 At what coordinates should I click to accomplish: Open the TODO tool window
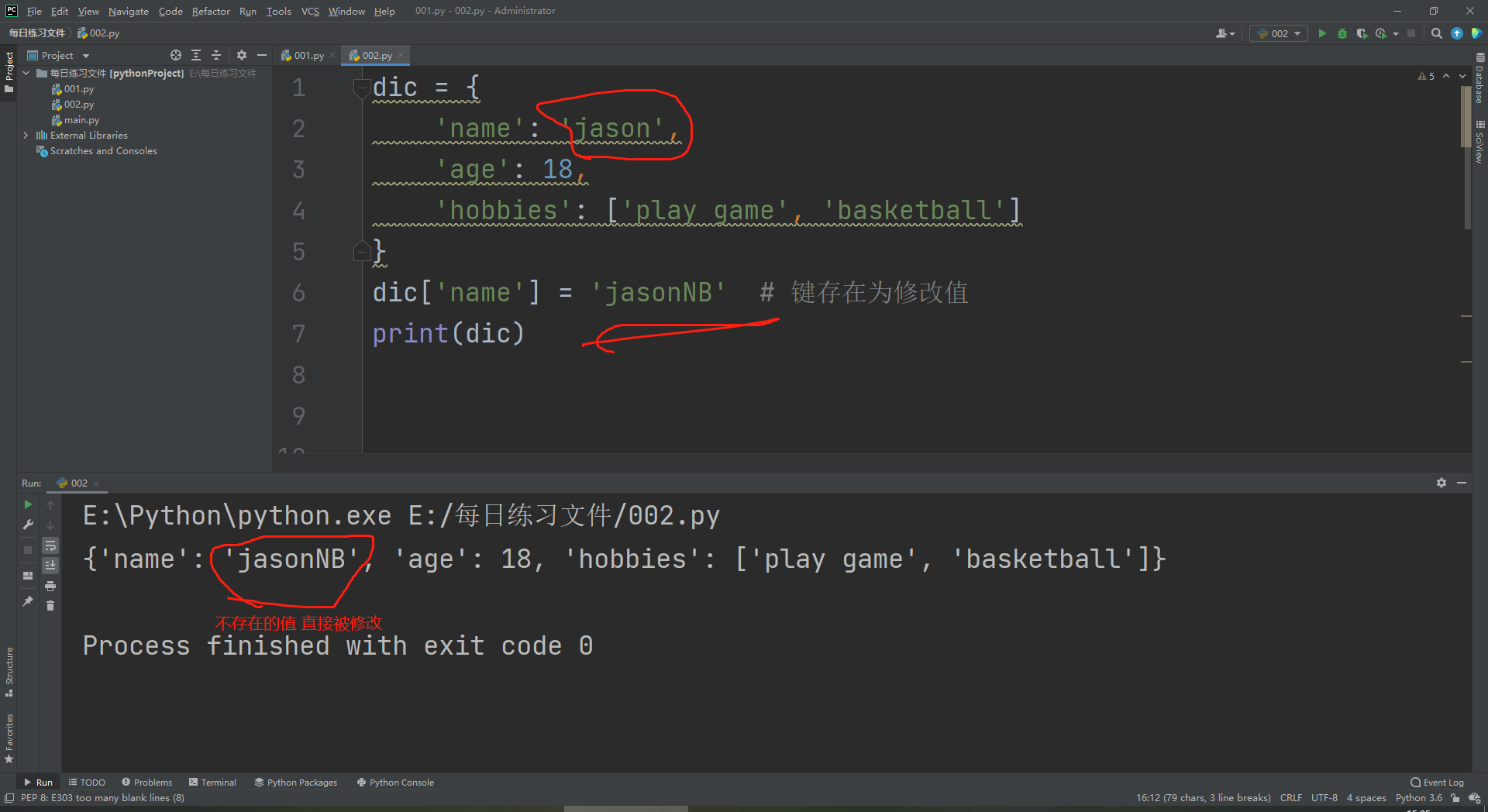point(87,783)
